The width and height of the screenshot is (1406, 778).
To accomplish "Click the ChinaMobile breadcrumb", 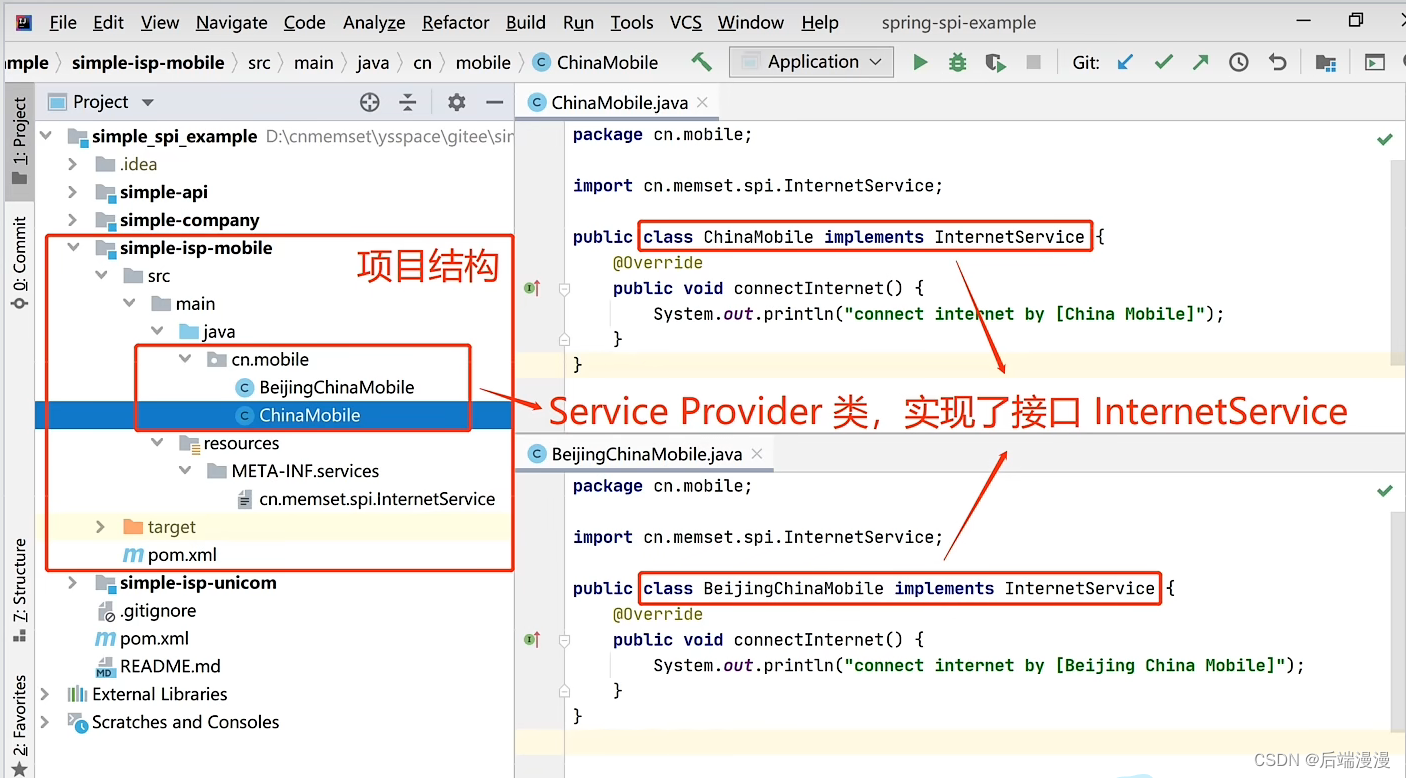I will click(x=596, y=62).
